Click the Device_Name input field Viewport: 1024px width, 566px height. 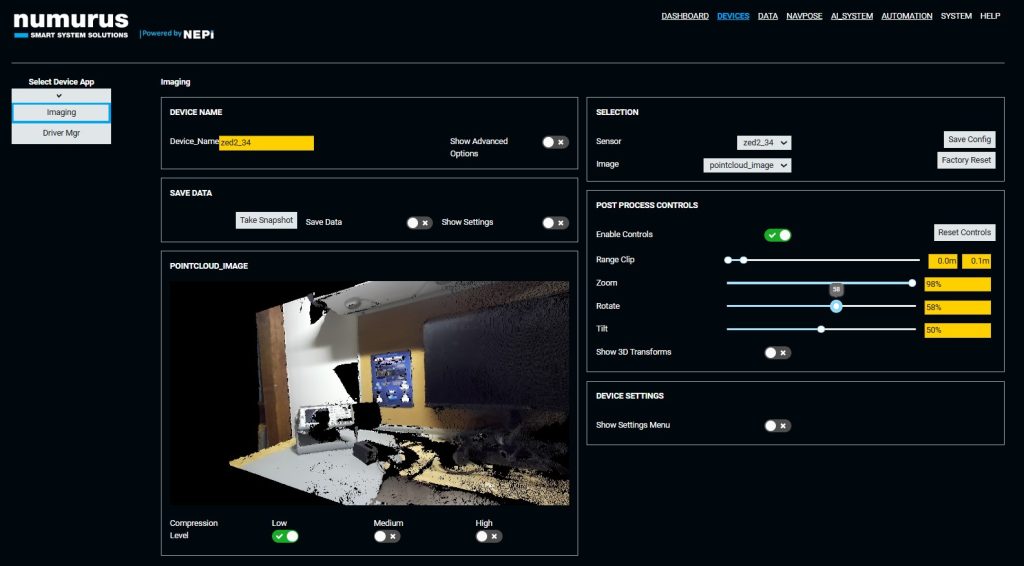(266, 143)
